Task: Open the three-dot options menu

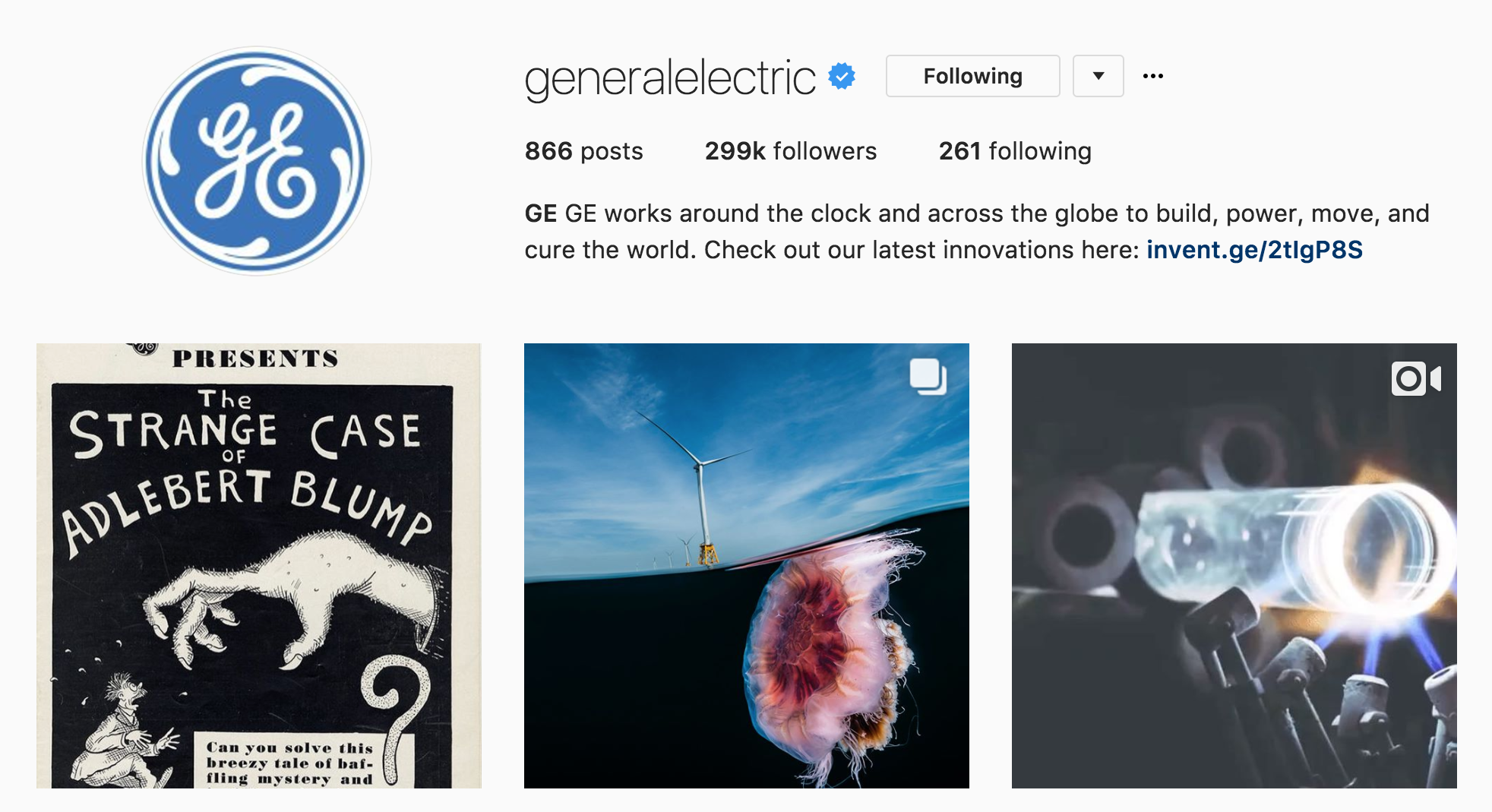Action: click(x=1153, y=76)
